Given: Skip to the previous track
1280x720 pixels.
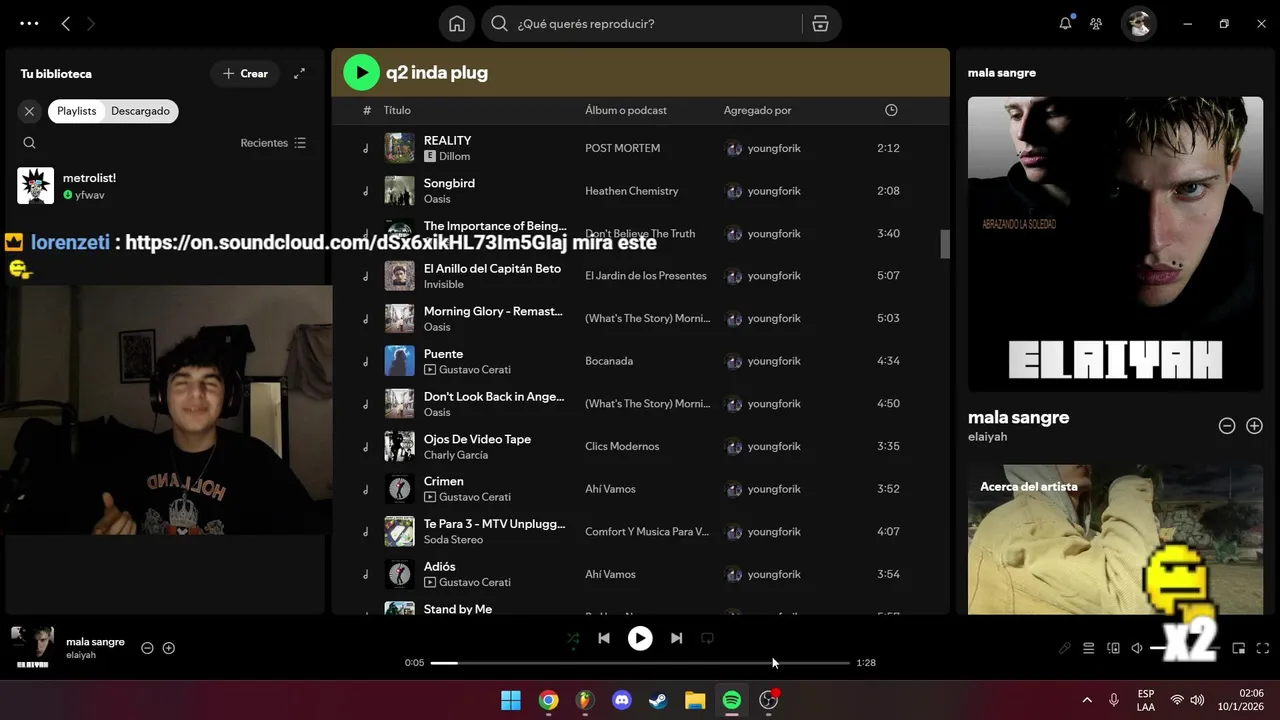Looking at the screenshot, I should [604, 638].
